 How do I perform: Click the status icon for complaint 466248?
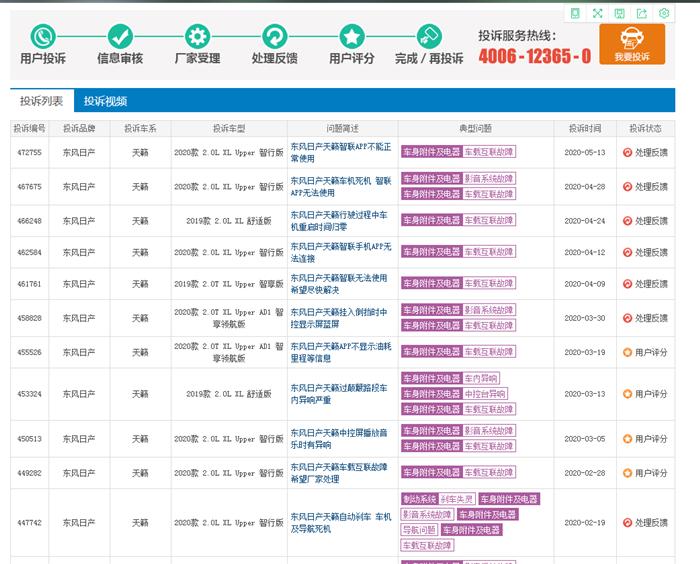click(x=627, y=221)
